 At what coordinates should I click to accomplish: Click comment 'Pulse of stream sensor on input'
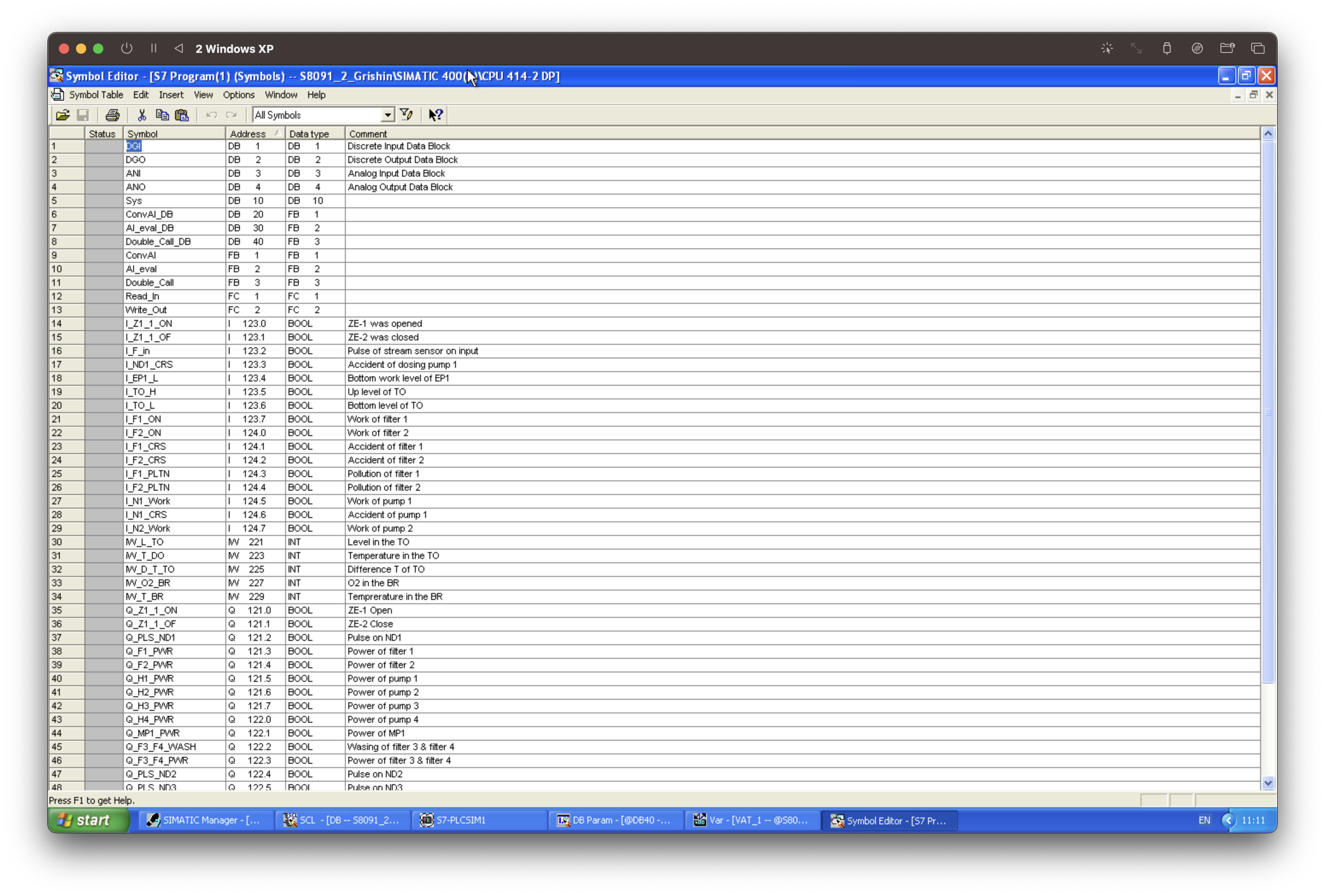click(x=413, y=351)
